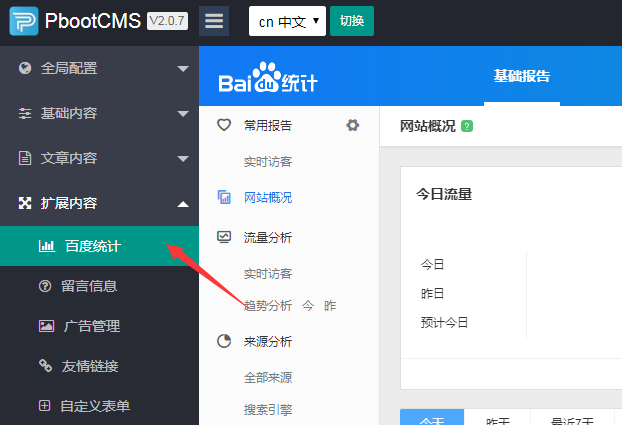The image size is (622, 425).
Task: Click the green 切换 button
Action: [352, 21]
